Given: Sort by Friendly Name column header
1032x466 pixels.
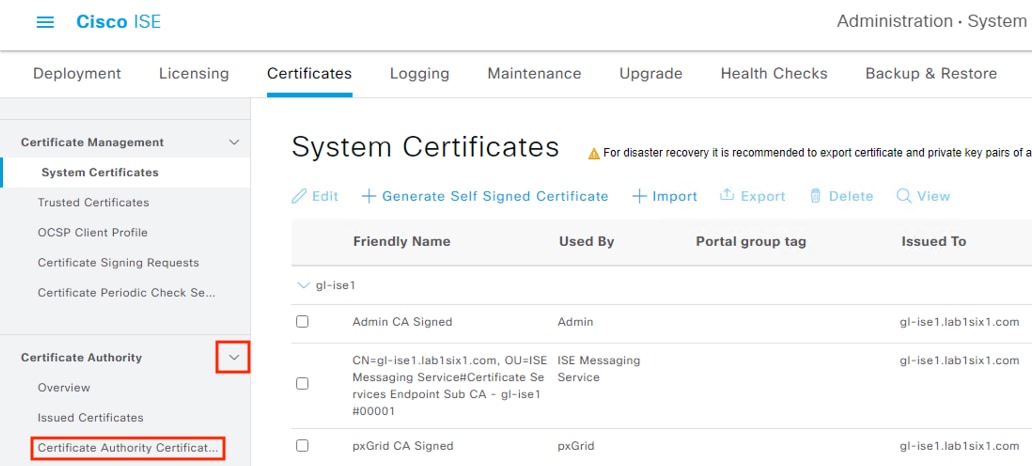Looking at the screenshot, I should [401, 242].
